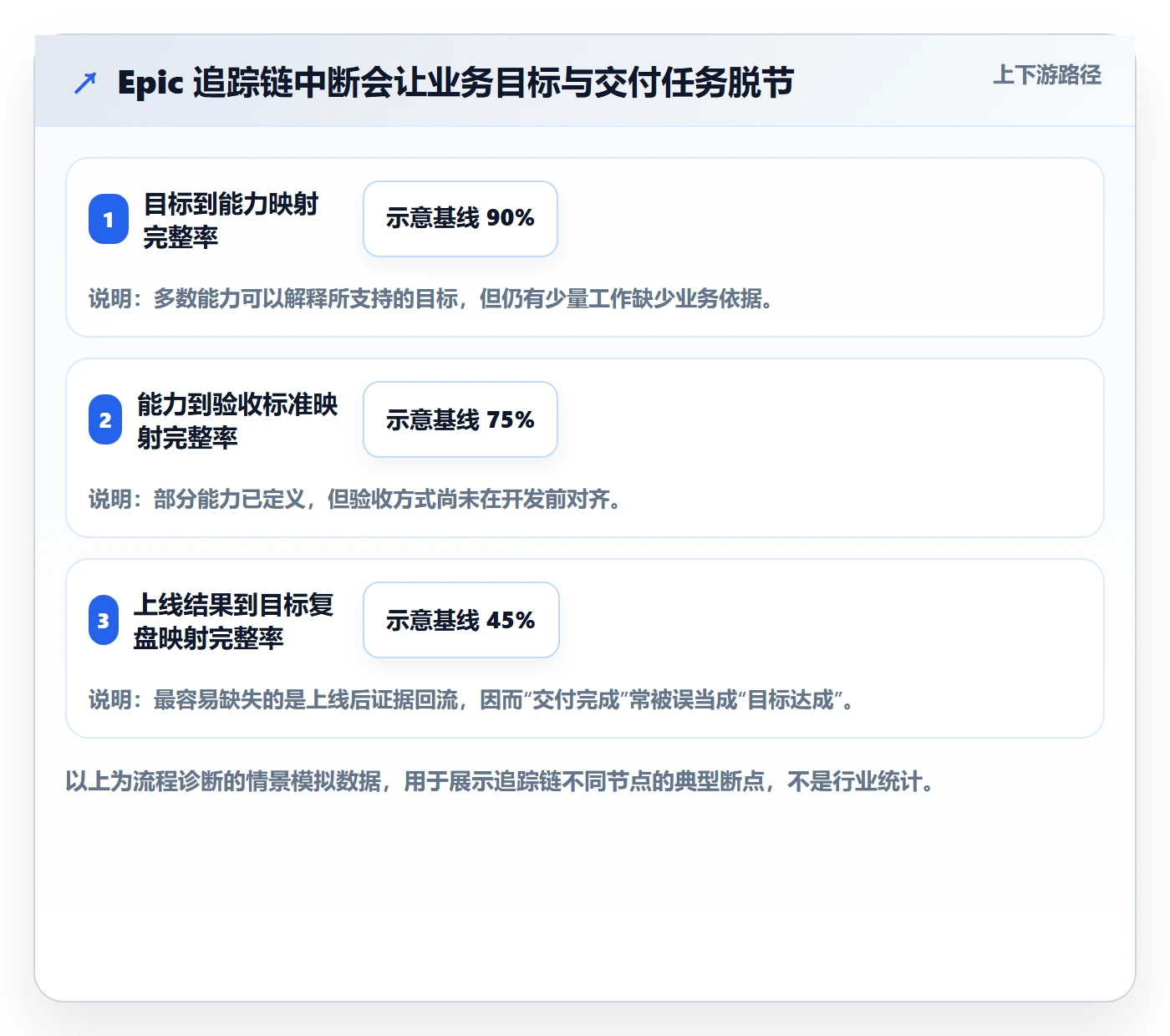Click the number 1 step badge
The height and width of the screenshot is (1036, 1170).
click(x=109, y=219)
